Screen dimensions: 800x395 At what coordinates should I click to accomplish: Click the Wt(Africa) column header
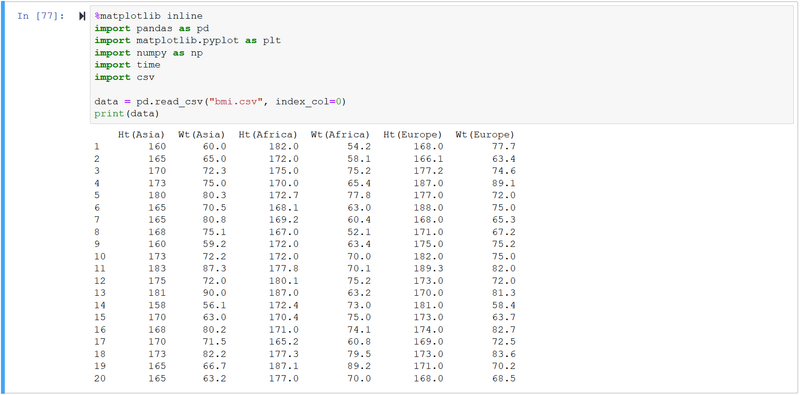(340, 135)
